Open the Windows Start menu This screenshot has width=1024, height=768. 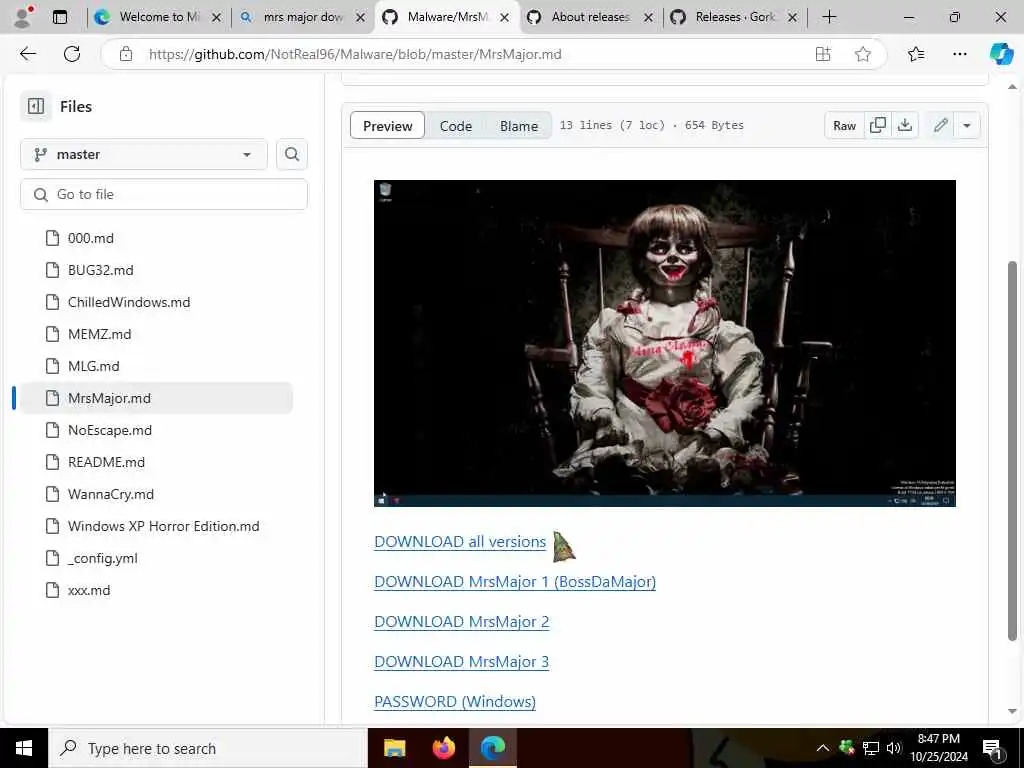pyautogui.click(x=24, y=748)
